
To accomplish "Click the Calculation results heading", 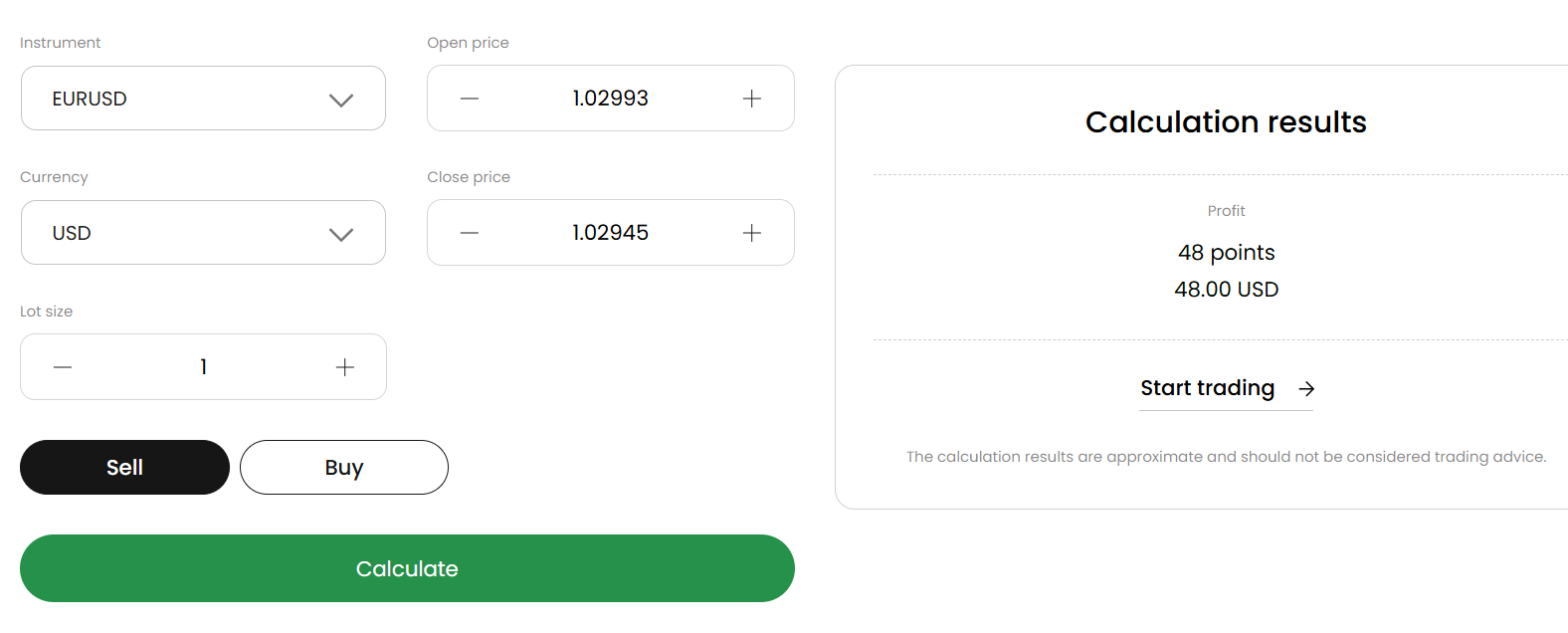I will [x=1226, y=122].
